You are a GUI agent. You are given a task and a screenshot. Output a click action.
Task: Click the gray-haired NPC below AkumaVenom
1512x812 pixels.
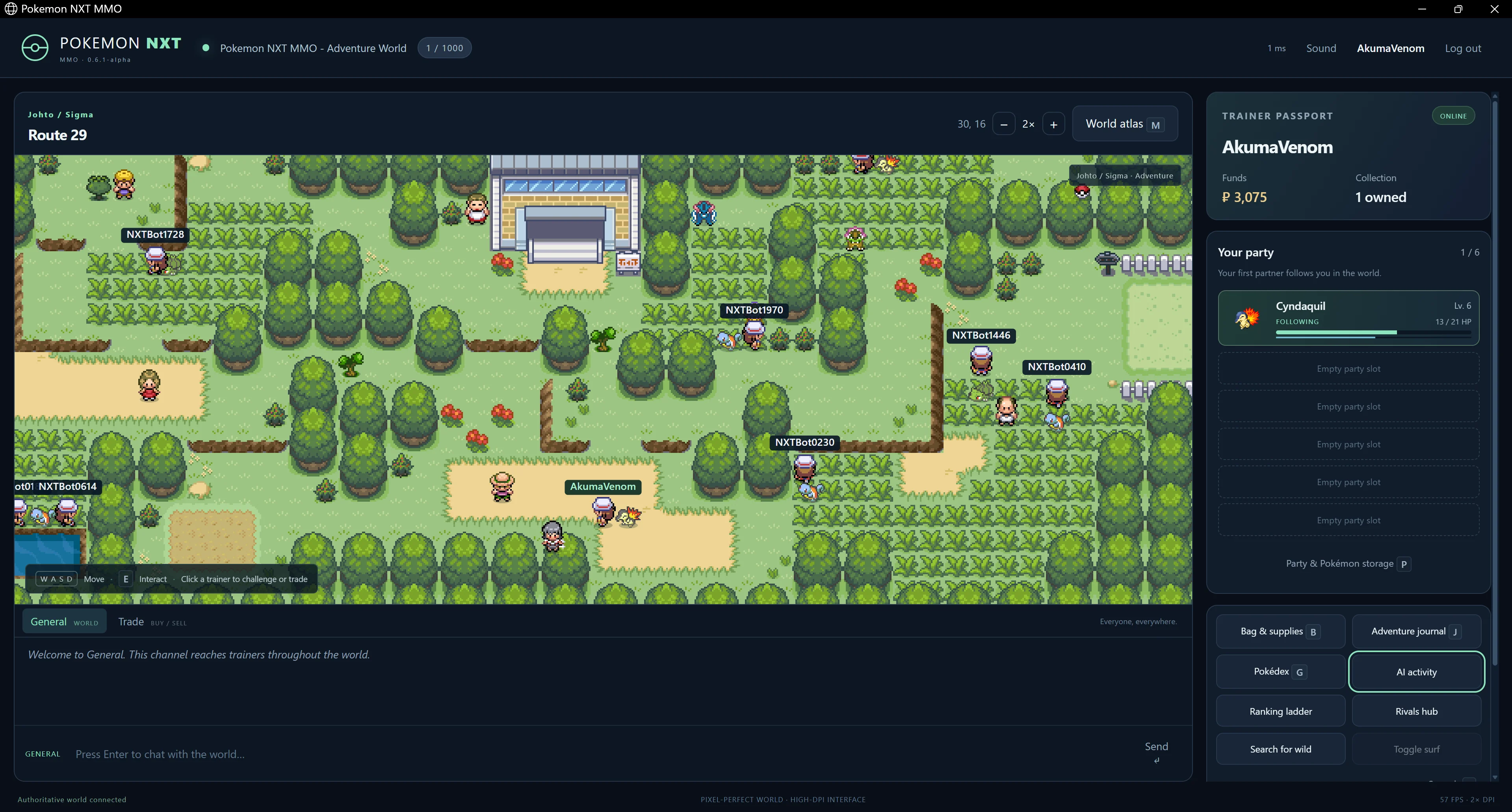(552, 536)
